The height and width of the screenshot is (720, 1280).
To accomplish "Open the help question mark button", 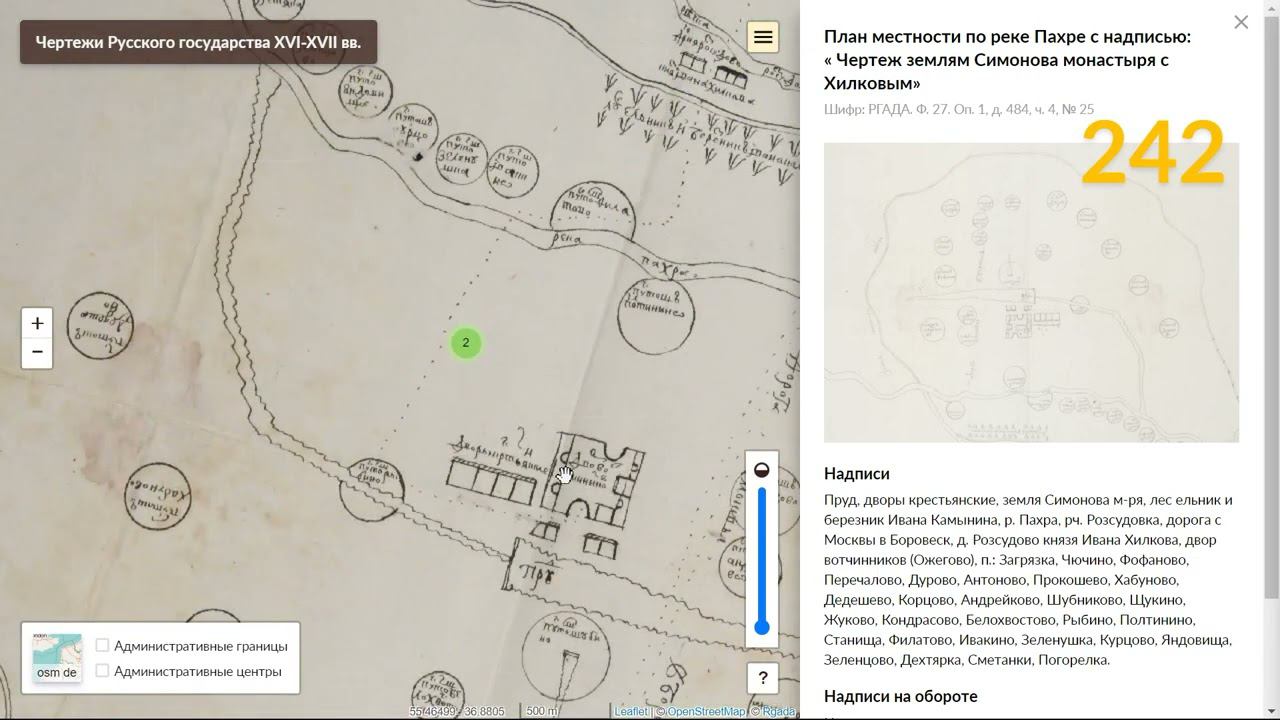I will pos(763,678).
